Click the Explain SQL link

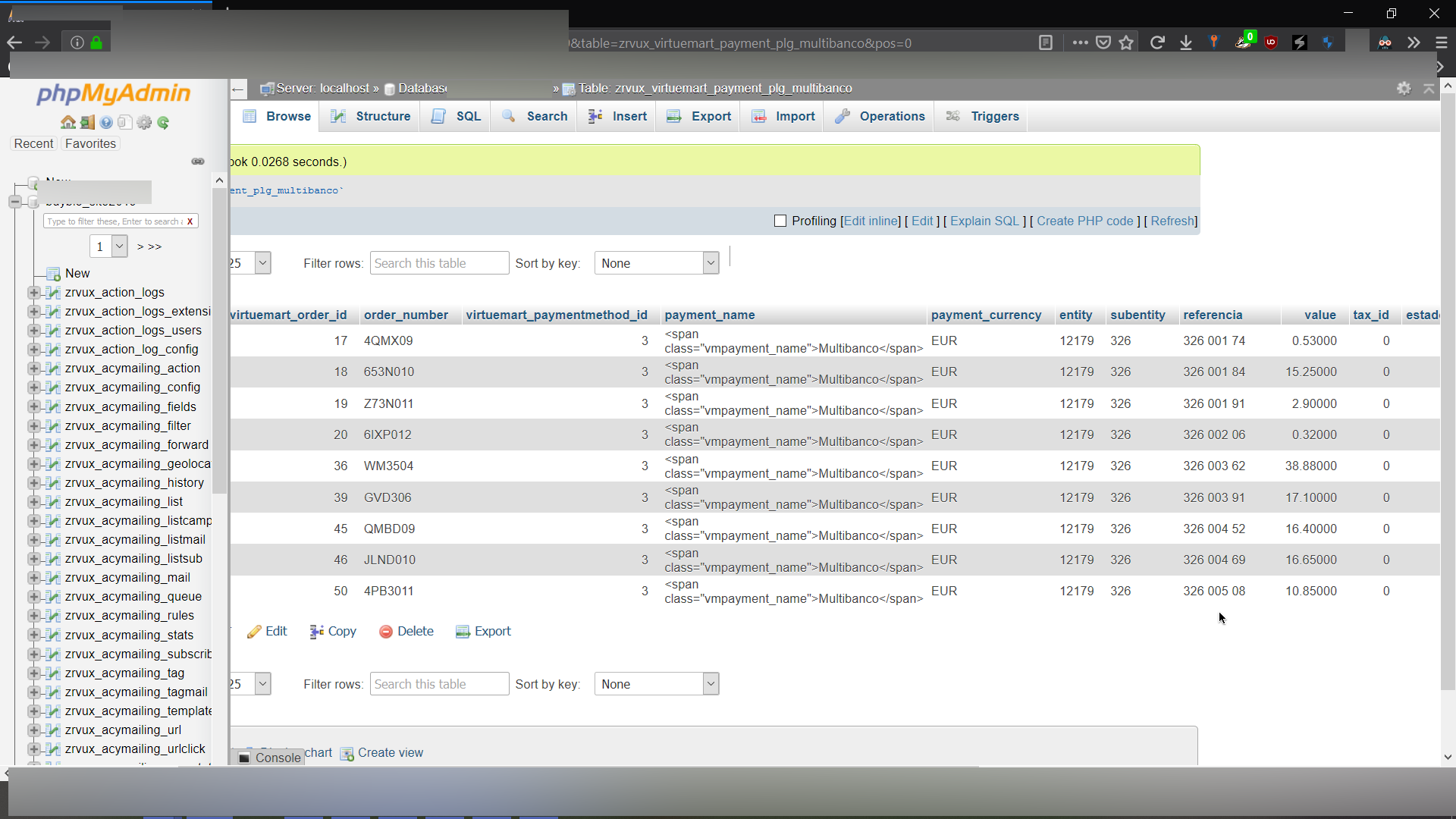pos(985,221)
